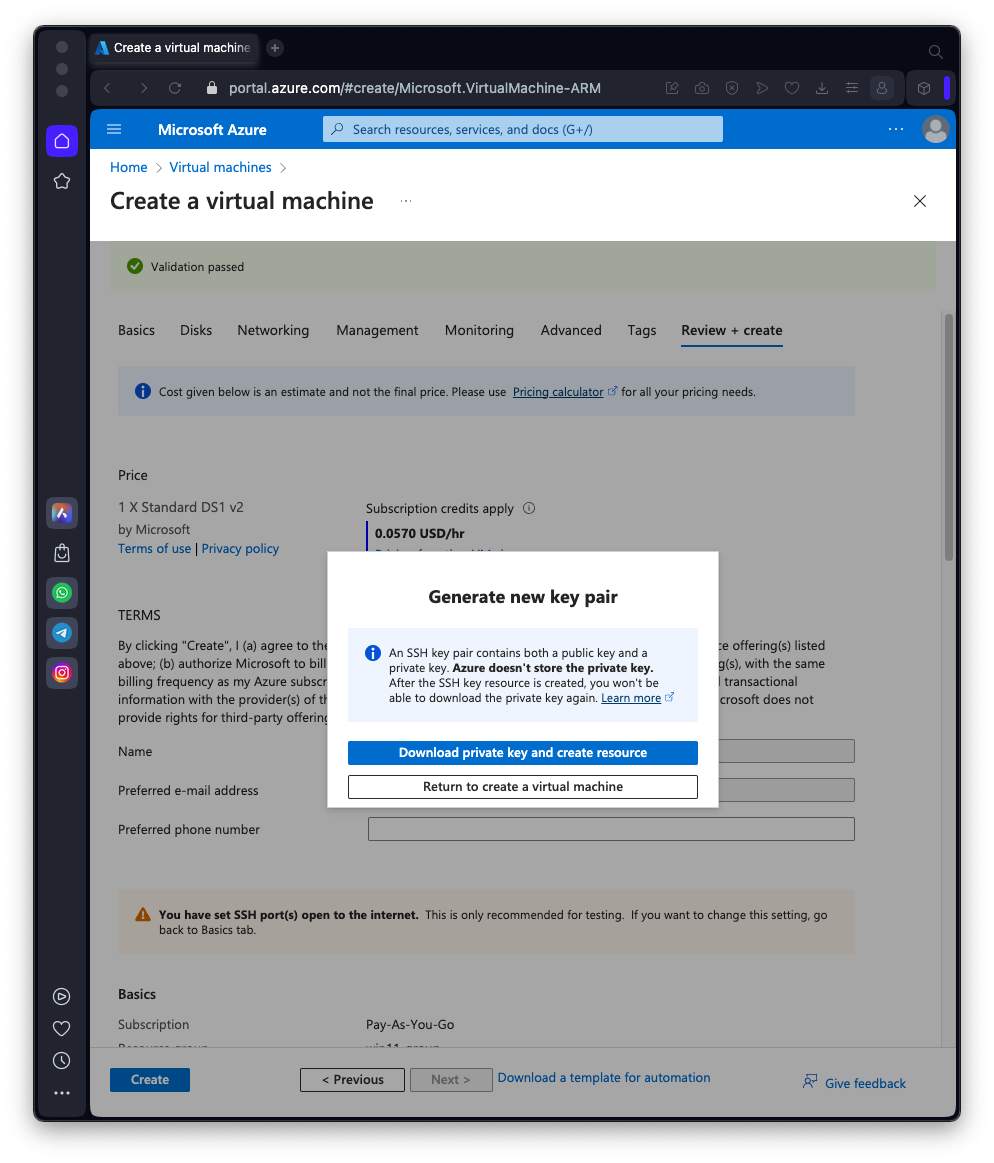The width and height of the screenshot is (994, 1163).
Task: Click the heart bookmark icon in address bar
Action: pos(792,88)
